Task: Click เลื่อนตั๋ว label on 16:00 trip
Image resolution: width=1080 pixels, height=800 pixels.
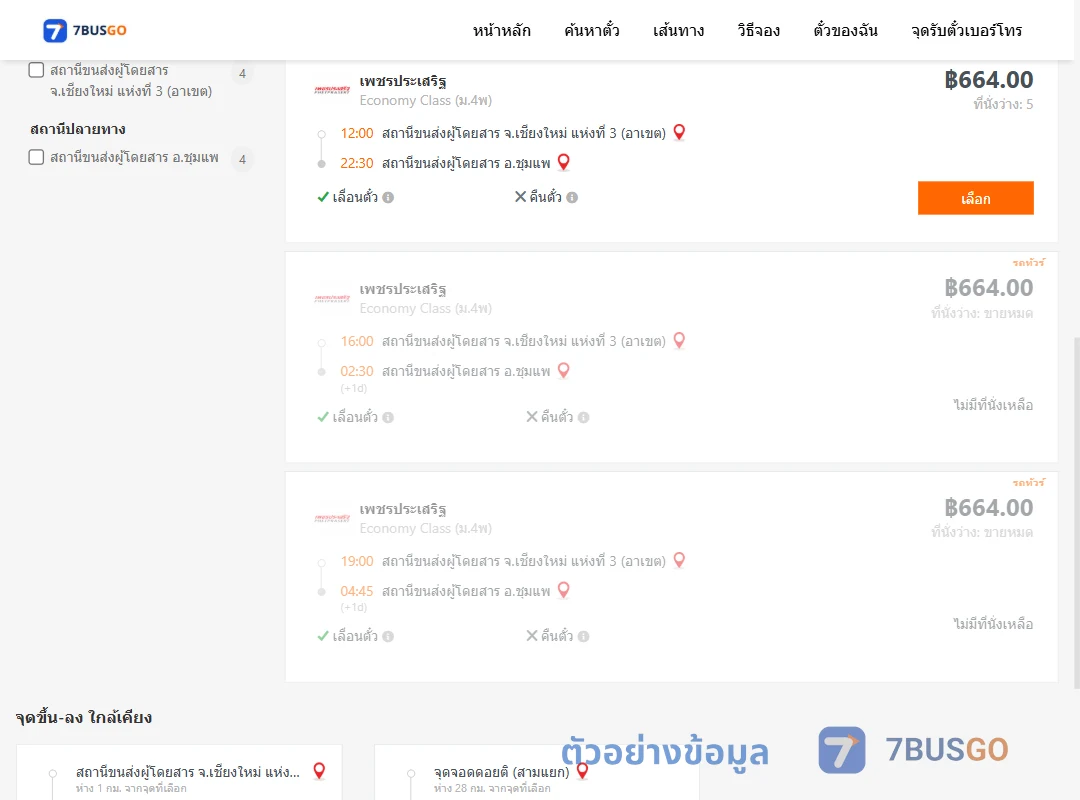Action: point(355,418)
